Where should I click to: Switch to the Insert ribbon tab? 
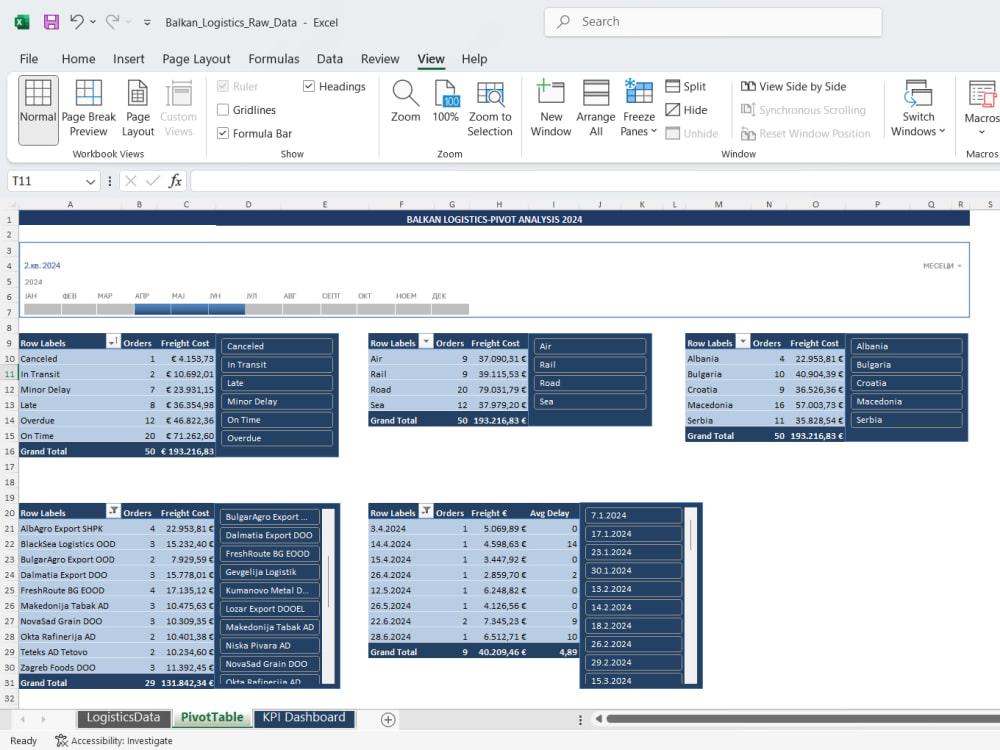pos(129,59)
